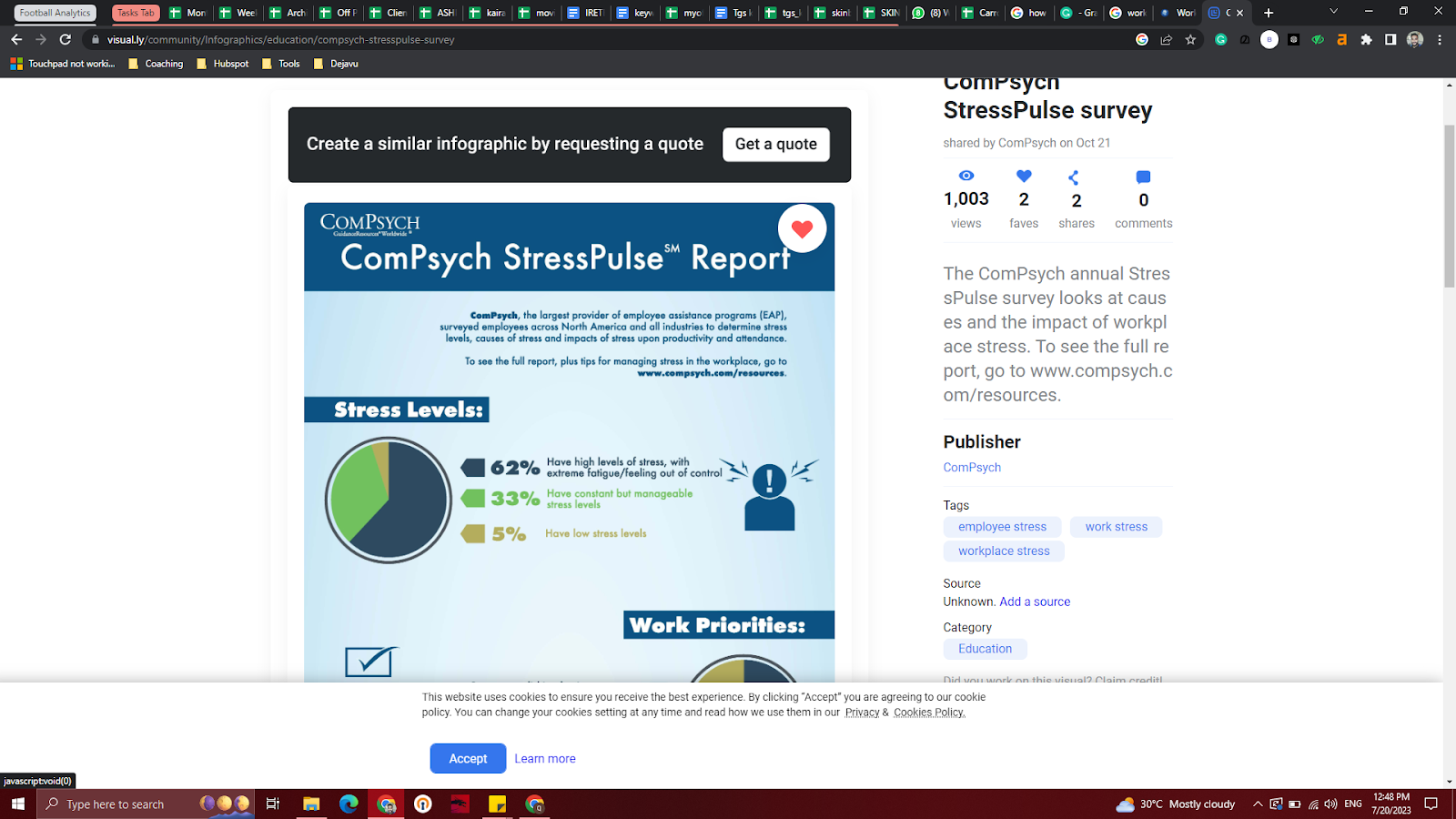Open the Coaching bookmarks folder

coord(156,64)
